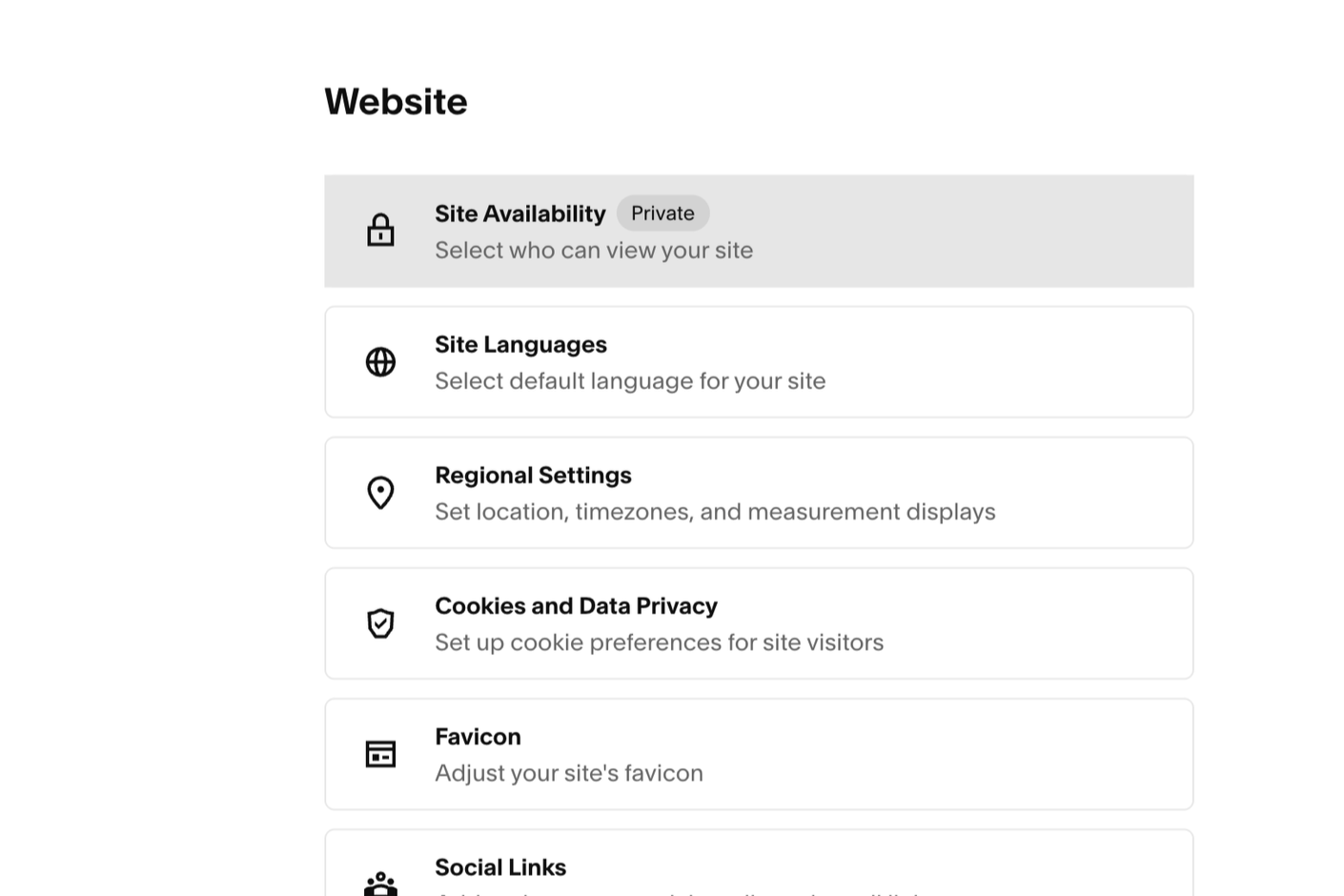Click 'Select who can view your site' text

click(x=594, y=251)
